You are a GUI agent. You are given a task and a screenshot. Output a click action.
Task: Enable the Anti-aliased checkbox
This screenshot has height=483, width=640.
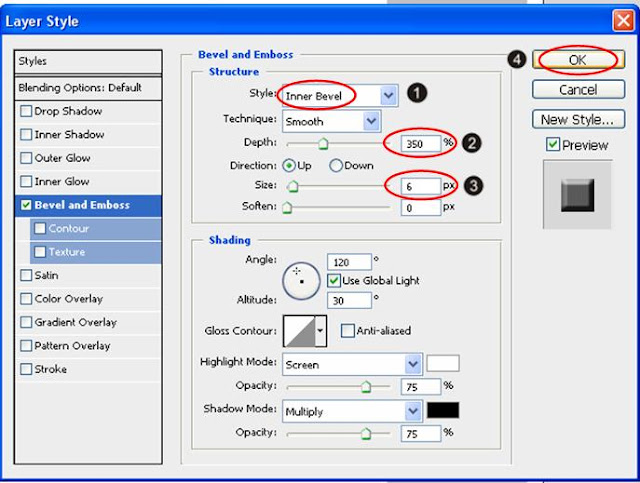click(x=347, y=330)
